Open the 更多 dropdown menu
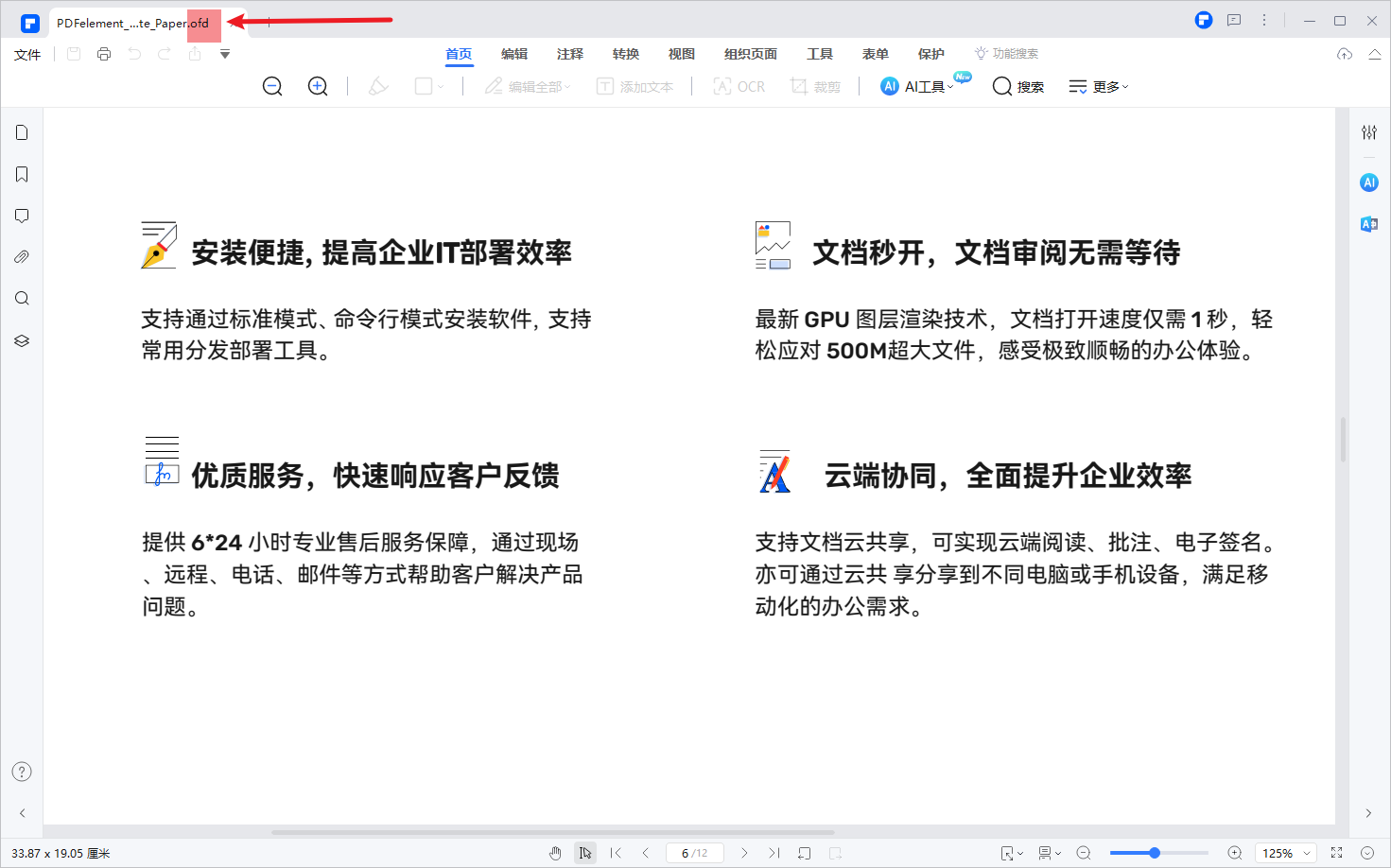Screen dimensions: 1391x868 pyautogui.click(x=1098, y=86)
